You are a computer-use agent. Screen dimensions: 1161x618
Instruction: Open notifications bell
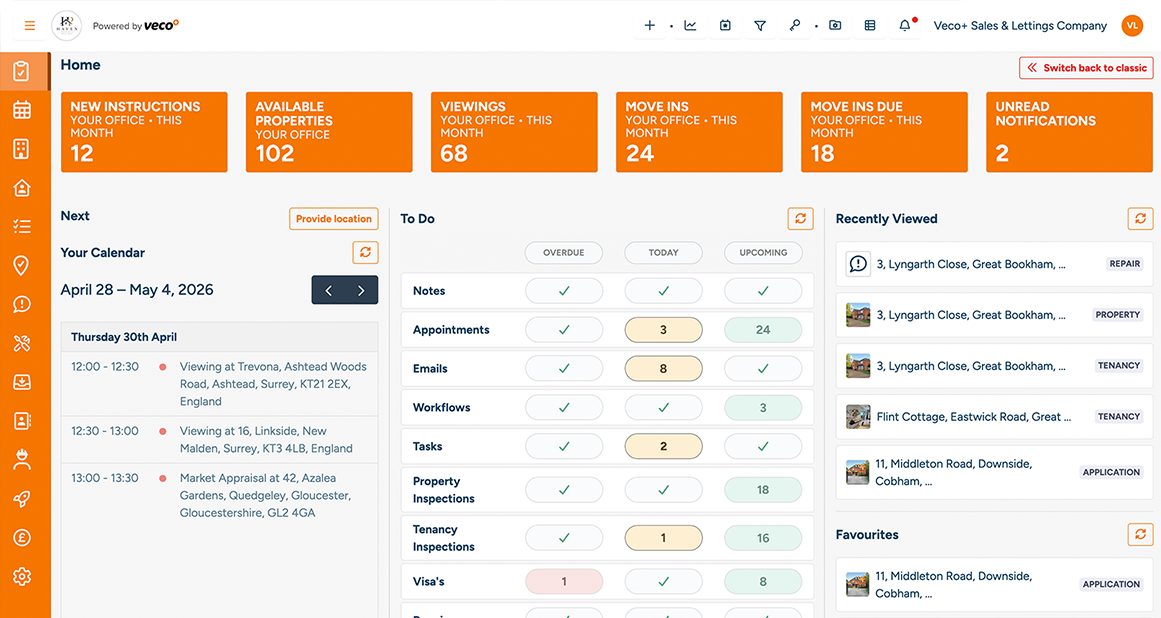click(905, 26)
